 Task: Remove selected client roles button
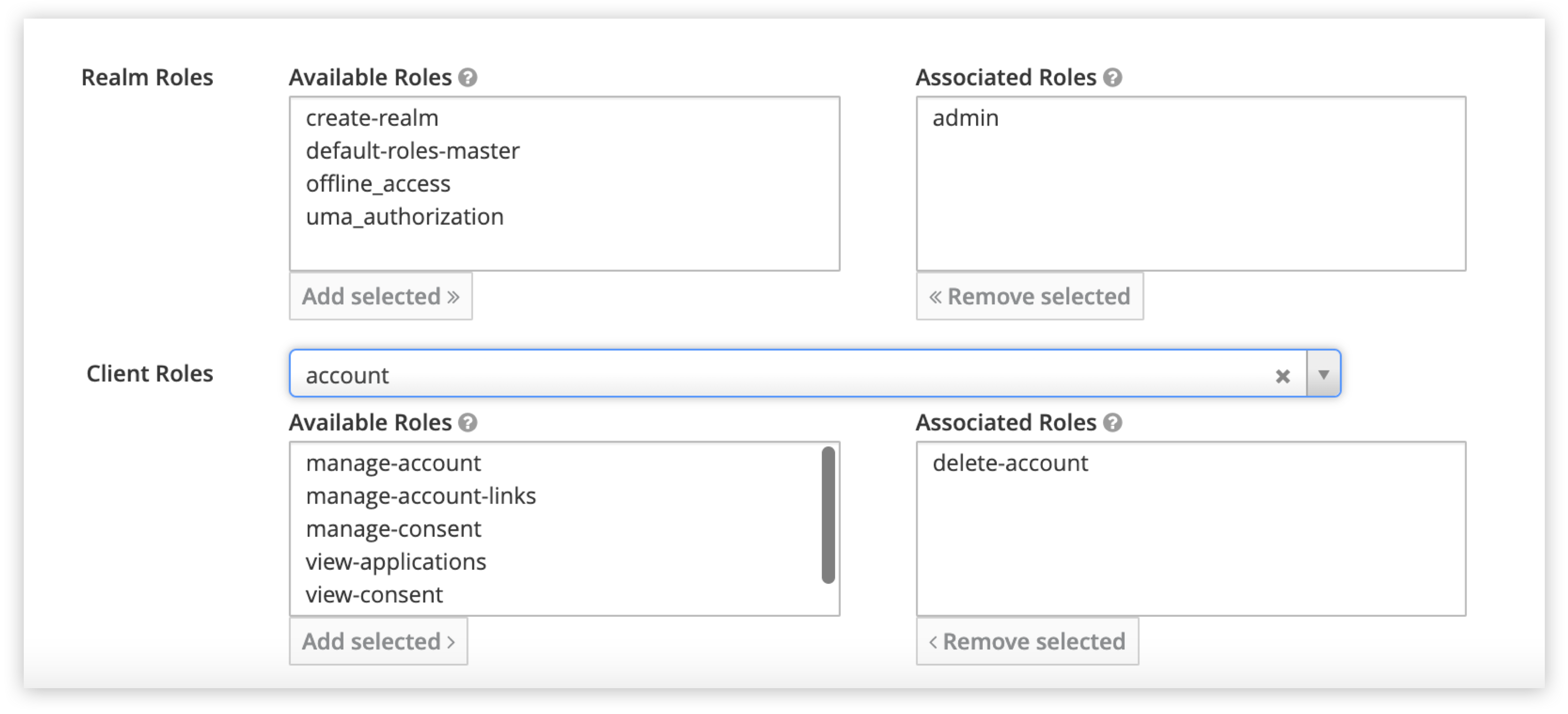pyautogui.click(x=1027, y=642)
